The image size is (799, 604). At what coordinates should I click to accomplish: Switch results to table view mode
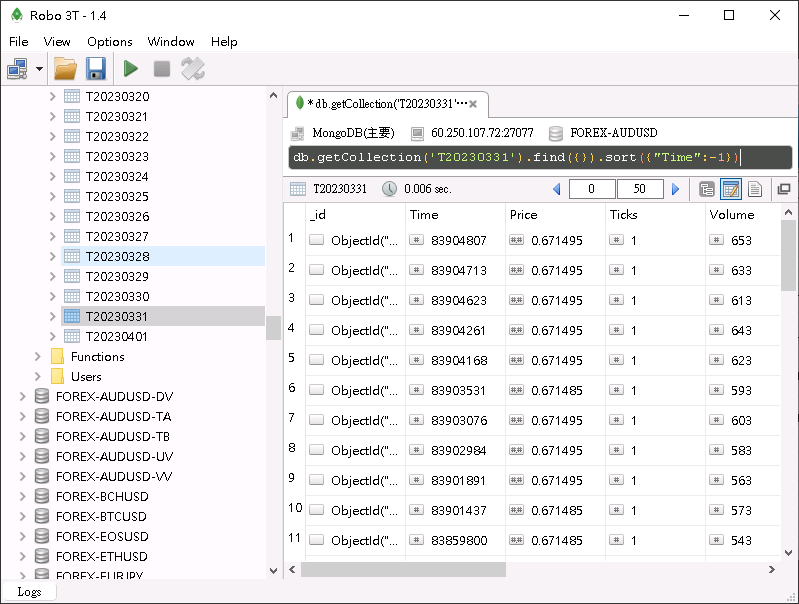click(731, 189)
